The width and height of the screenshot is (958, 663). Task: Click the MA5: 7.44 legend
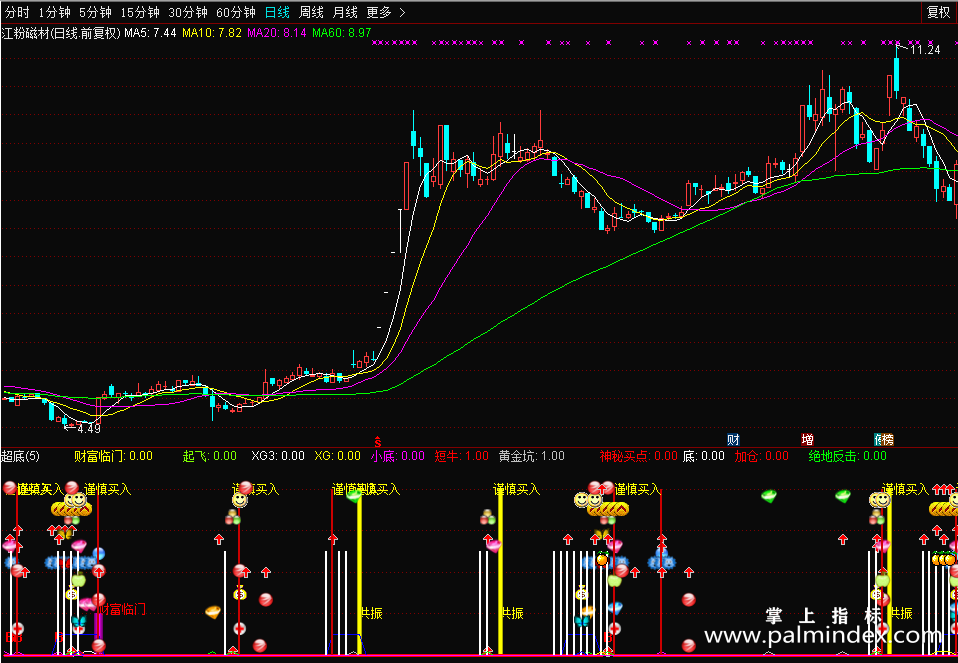tap(150, 33)
